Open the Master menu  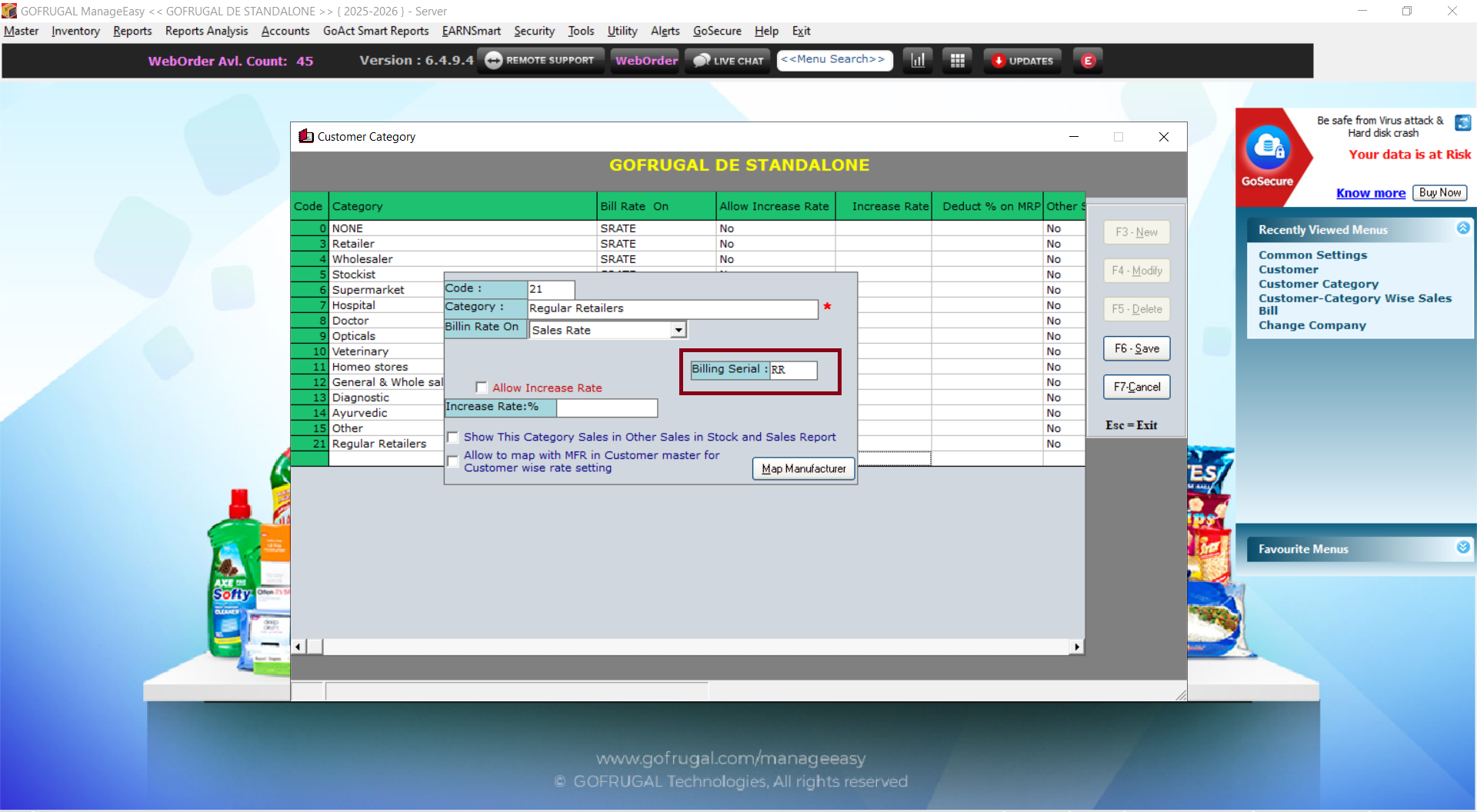[x=22, y=31]
